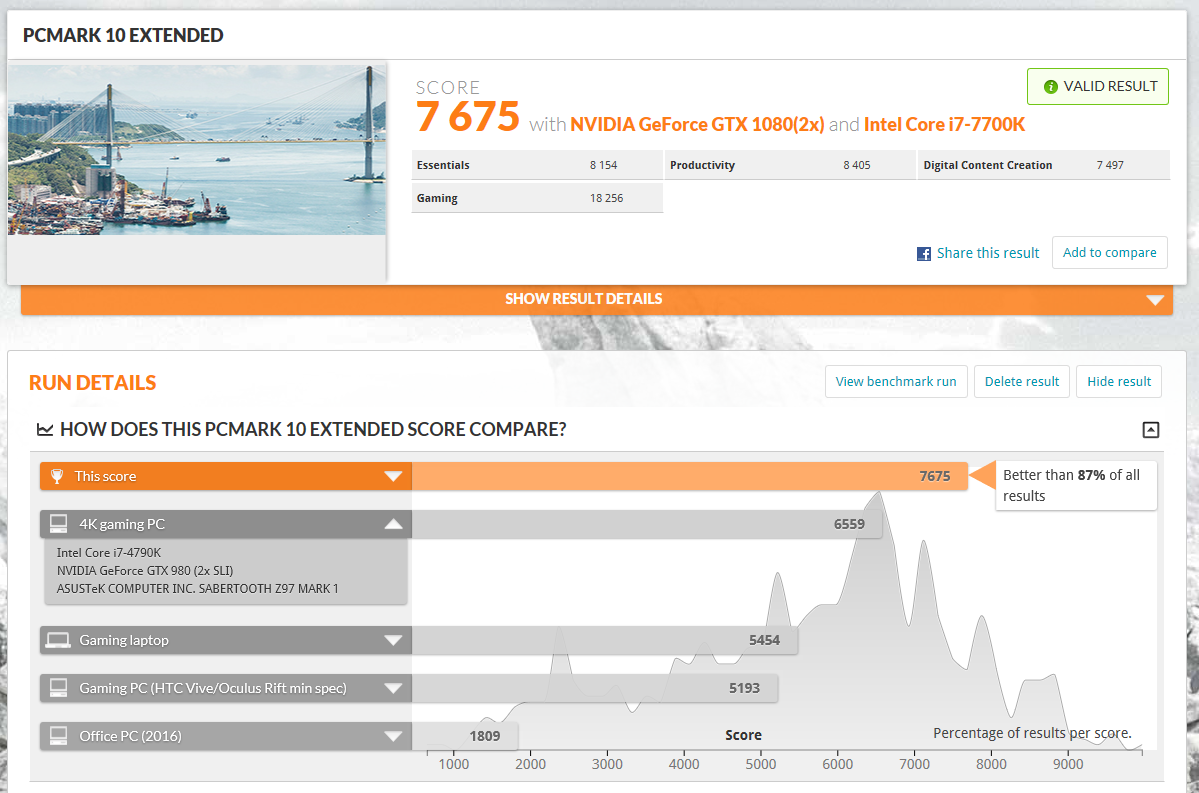This screenshot has height=793, width=1199.
Task: Click the trophy icon beside This score
Action: (57, 476)
